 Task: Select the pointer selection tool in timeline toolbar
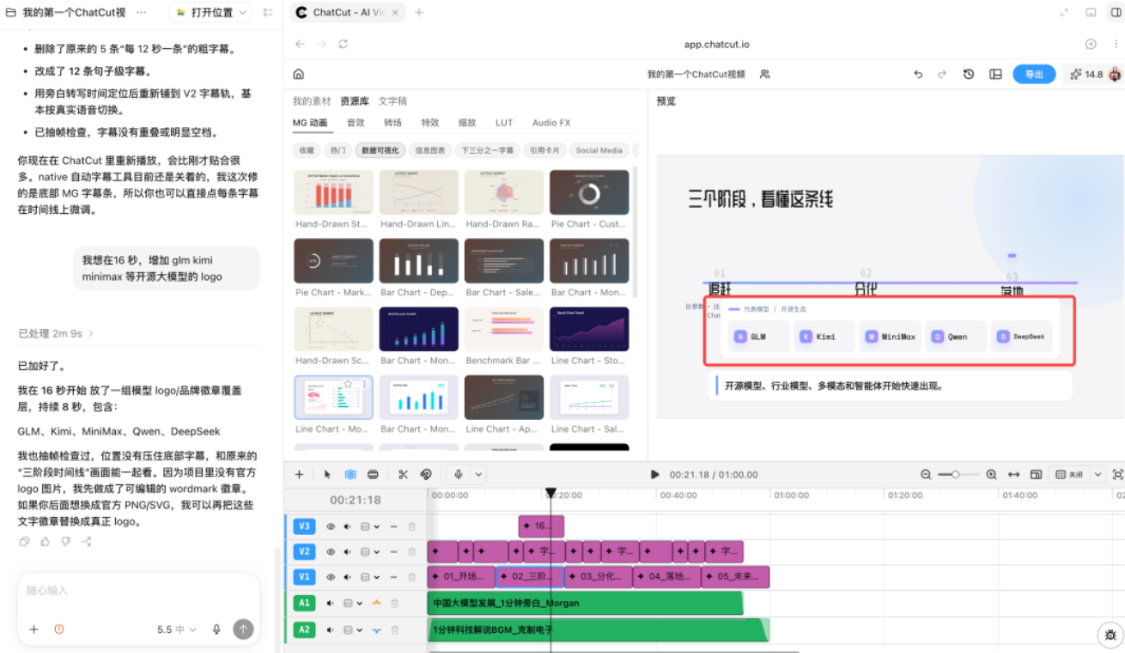coord(327,474)
